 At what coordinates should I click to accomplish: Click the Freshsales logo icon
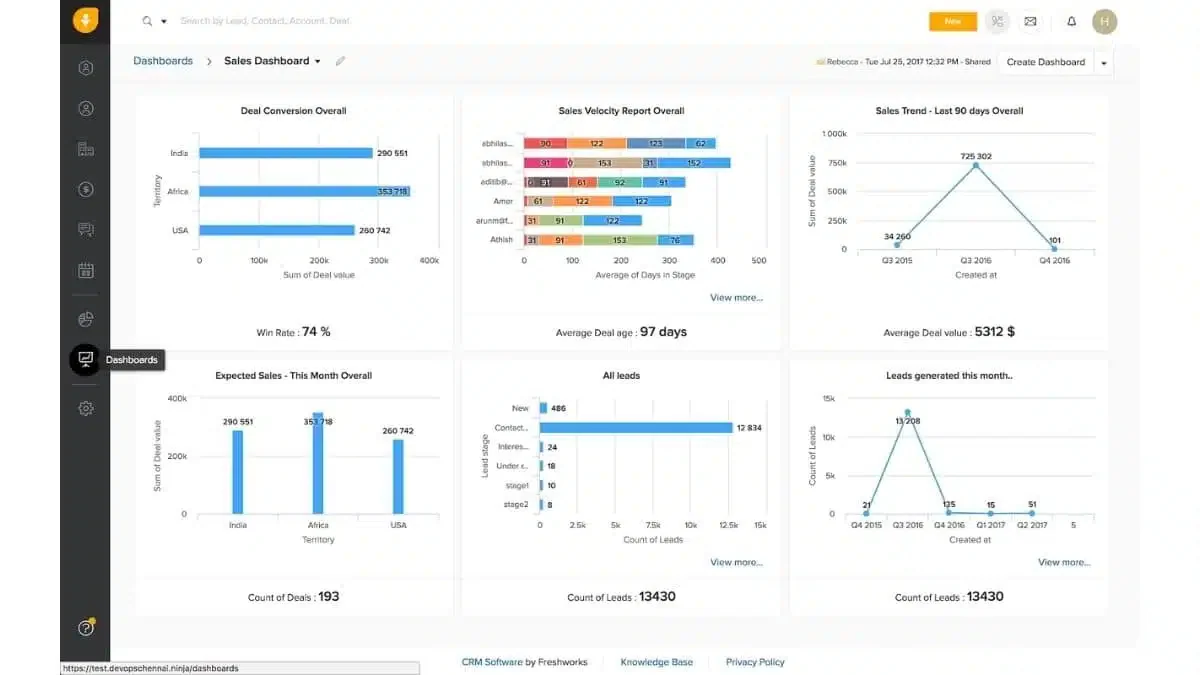tap(85, 20)
